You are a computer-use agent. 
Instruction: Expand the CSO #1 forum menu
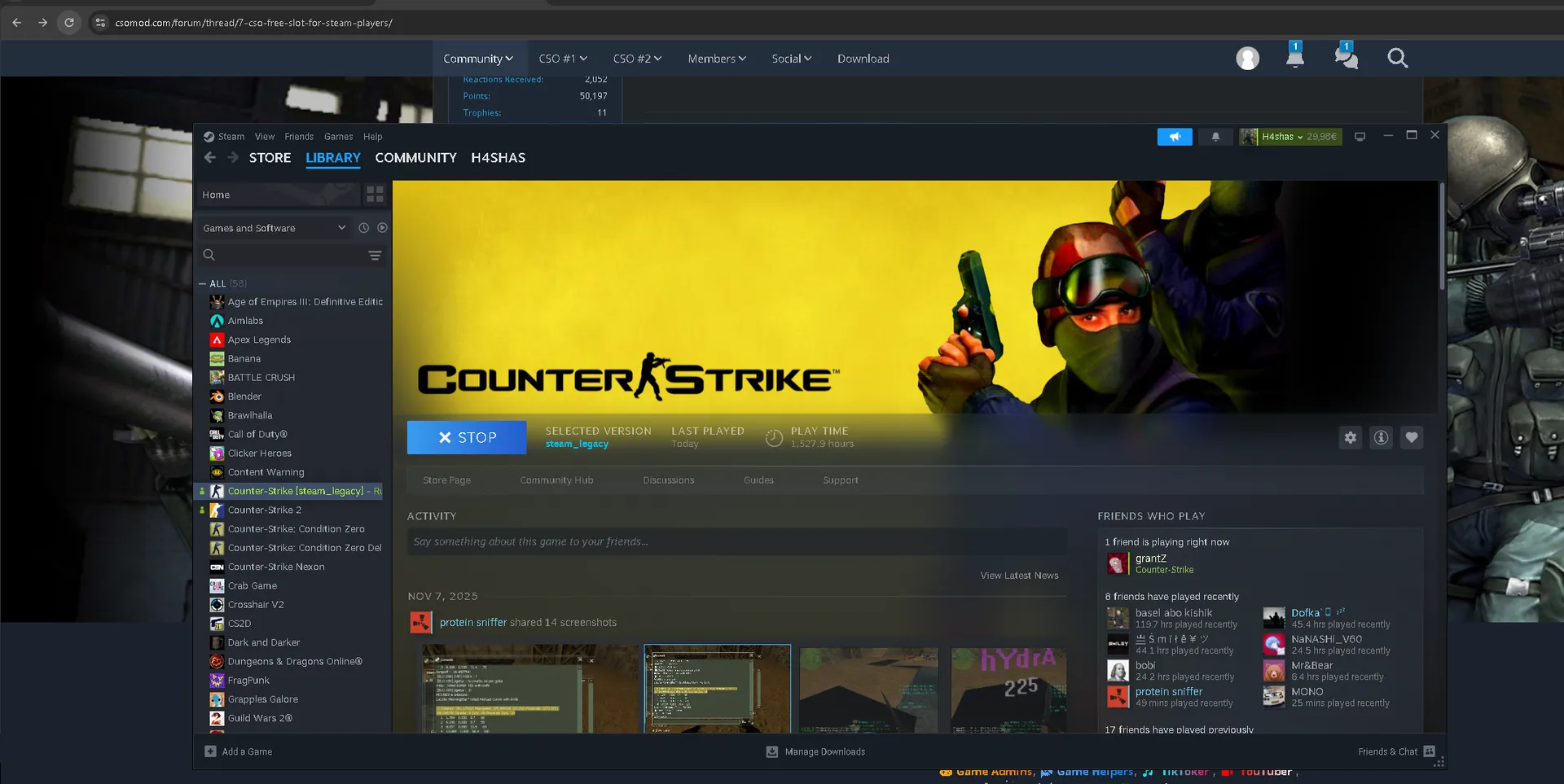[563, 59]
